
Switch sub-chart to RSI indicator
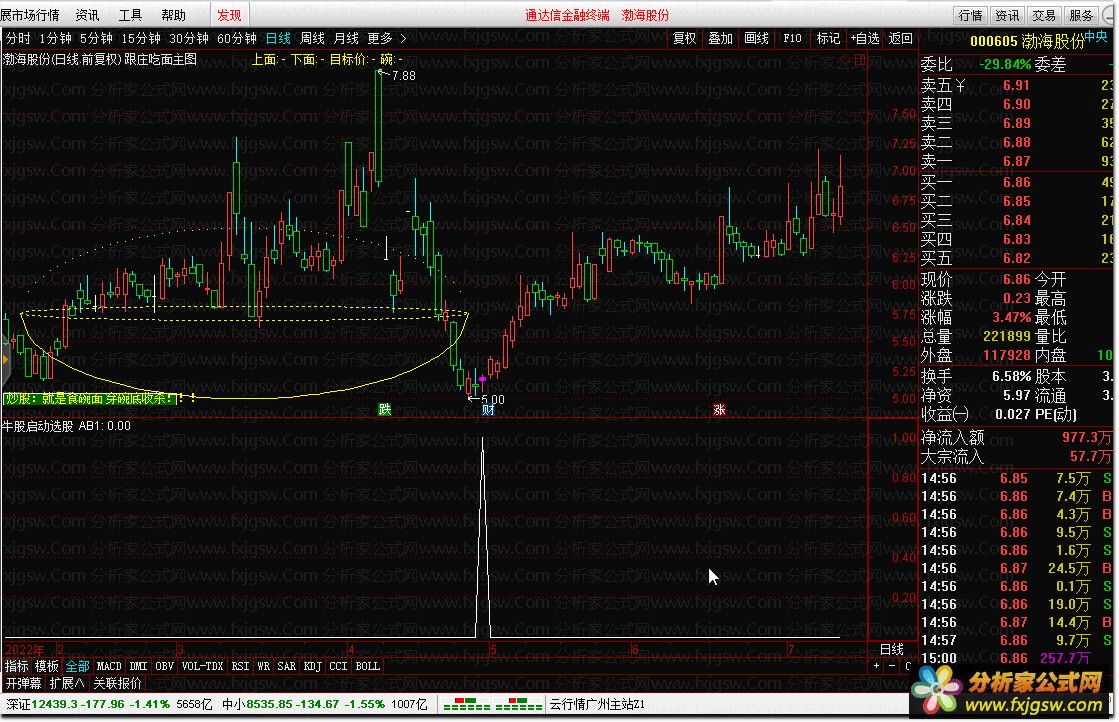pyautogui.click(x=240, y=666)
